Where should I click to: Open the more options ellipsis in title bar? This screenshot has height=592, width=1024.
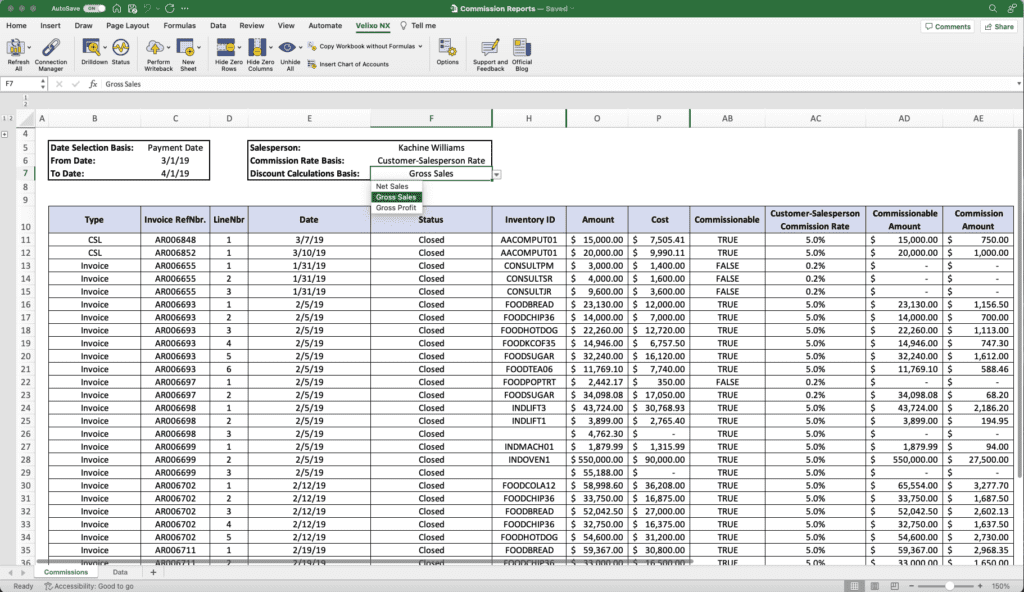tap(185, 8)
